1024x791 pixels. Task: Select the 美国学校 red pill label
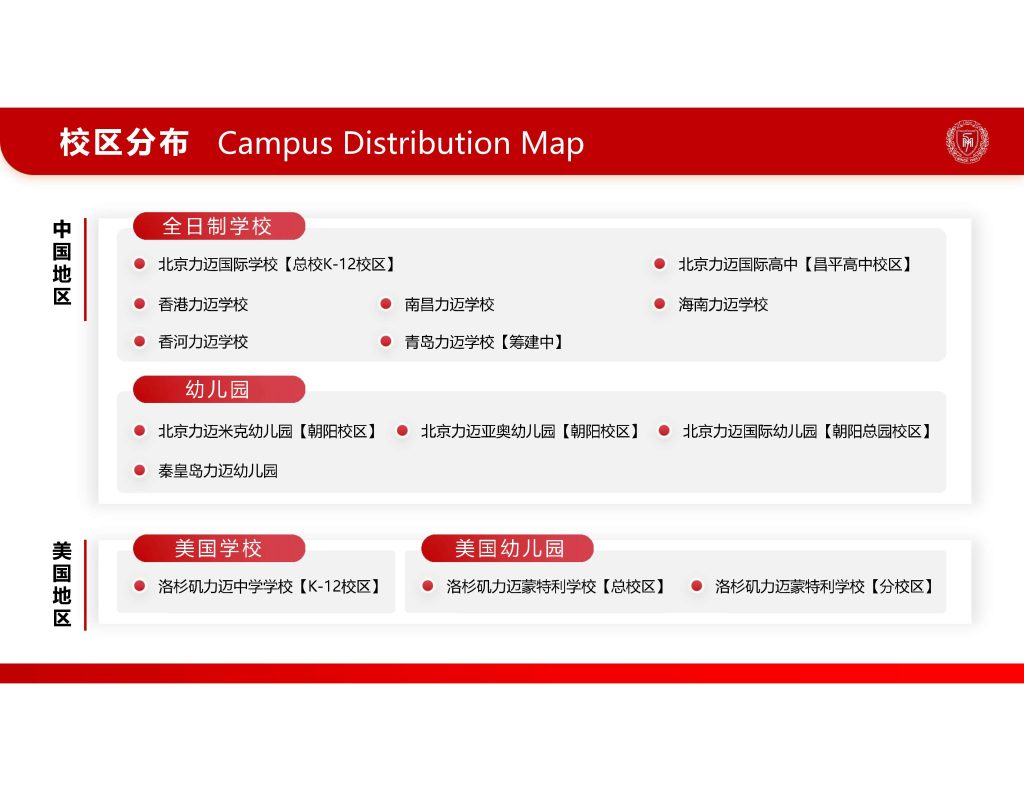pos(218,548)
